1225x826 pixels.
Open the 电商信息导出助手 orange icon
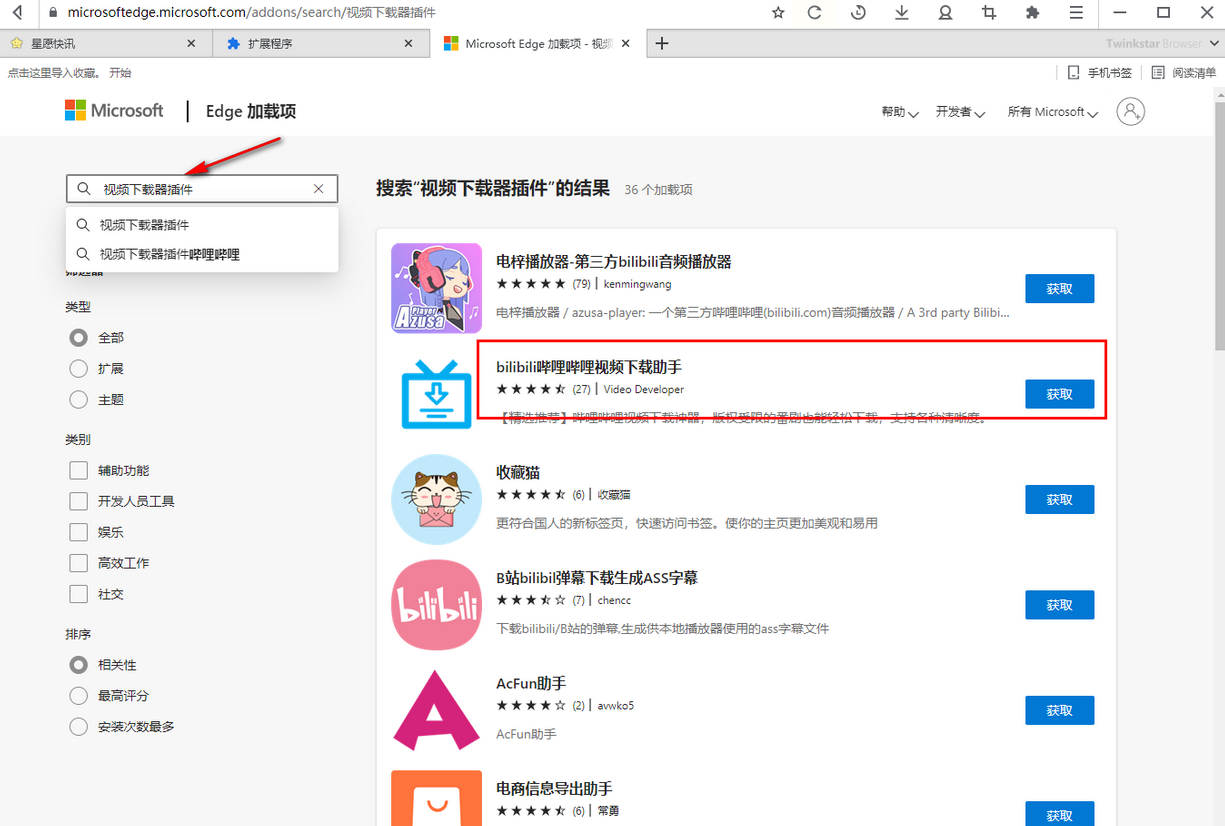coord(436,798)
